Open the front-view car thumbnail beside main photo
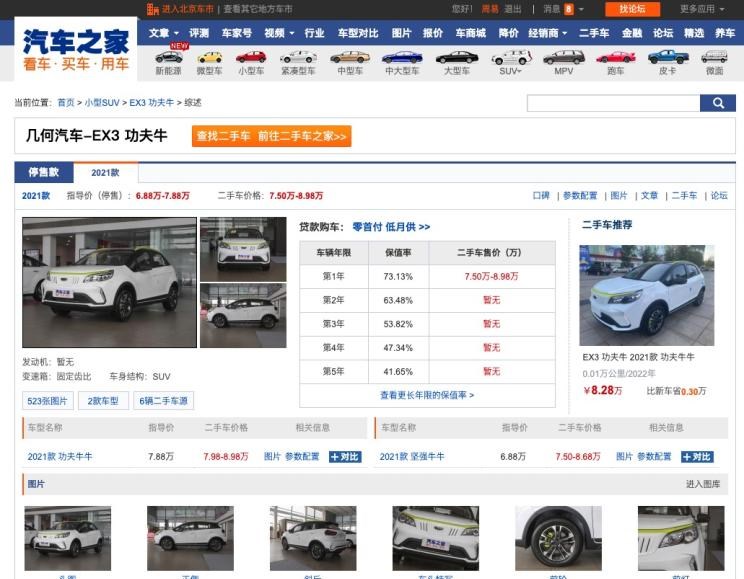Screen dimensions: 744x579 [x=243, y=249]
